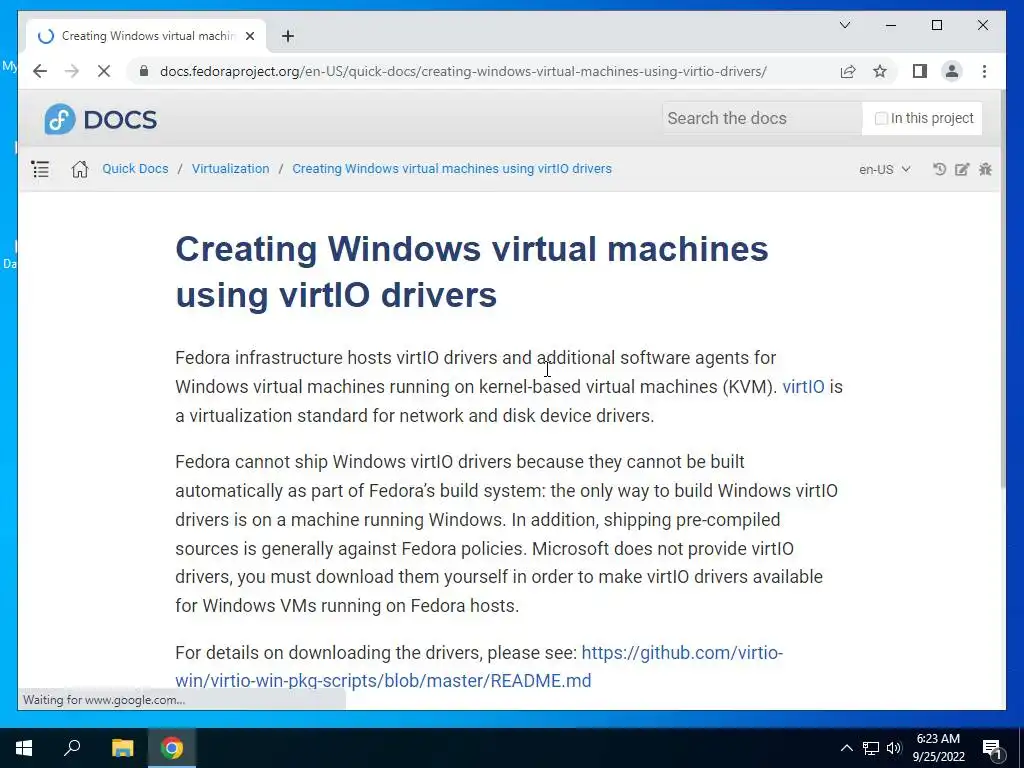Edit this page icon
The height and width of the screenshot is (768, 1024).
(x=962, y=169)
